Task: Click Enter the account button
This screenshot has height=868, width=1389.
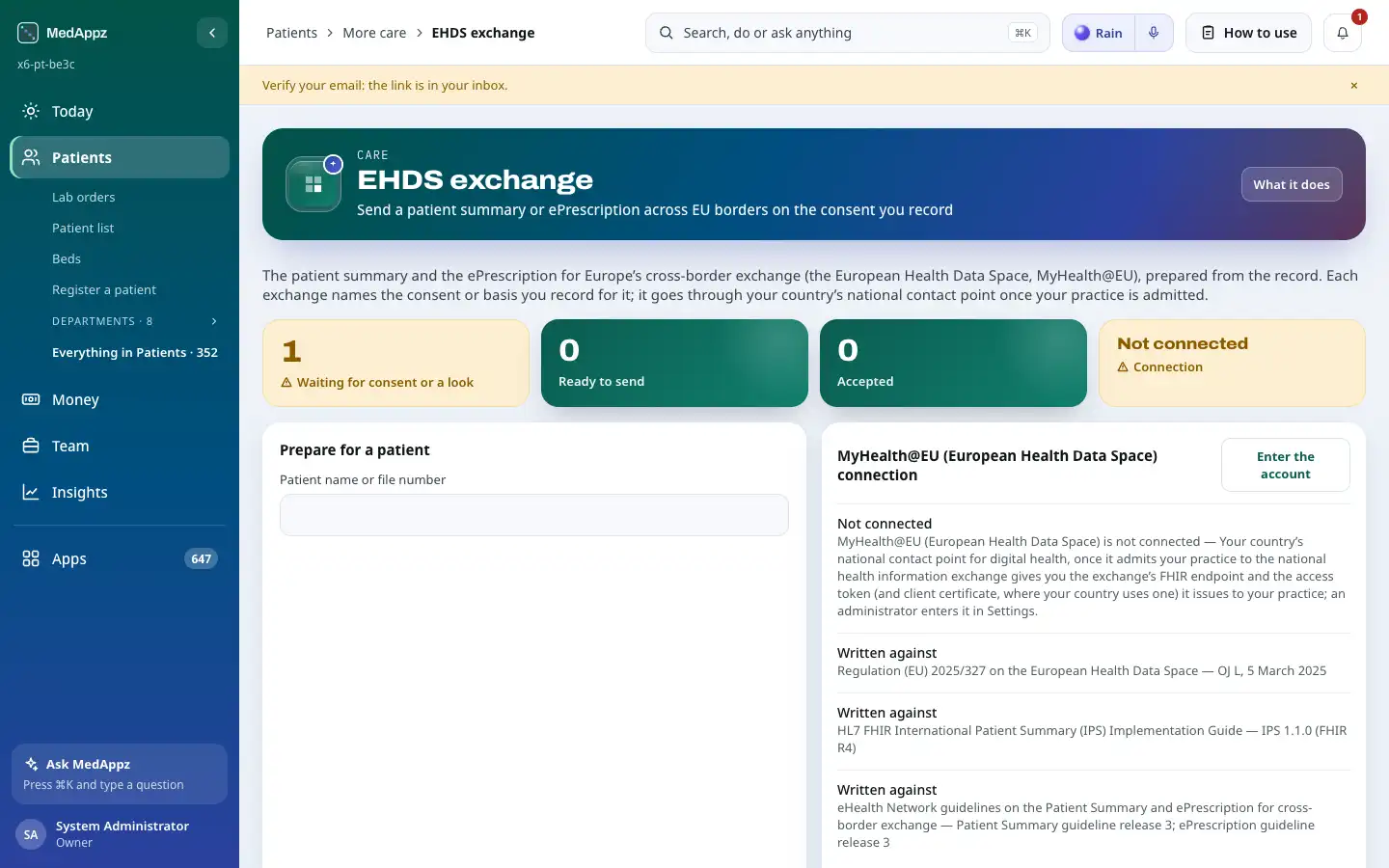Action: point(1286,465)
